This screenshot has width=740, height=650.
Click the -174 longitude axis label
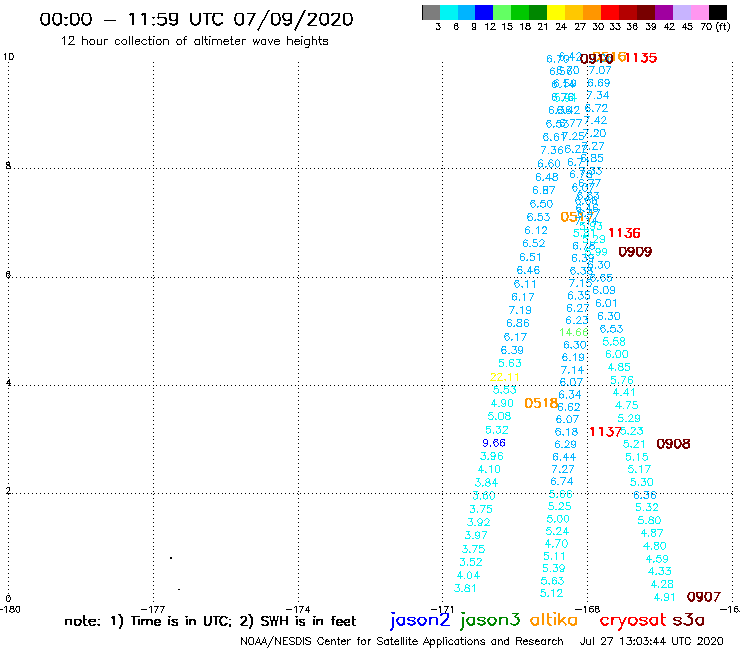(x=298, y=609)
